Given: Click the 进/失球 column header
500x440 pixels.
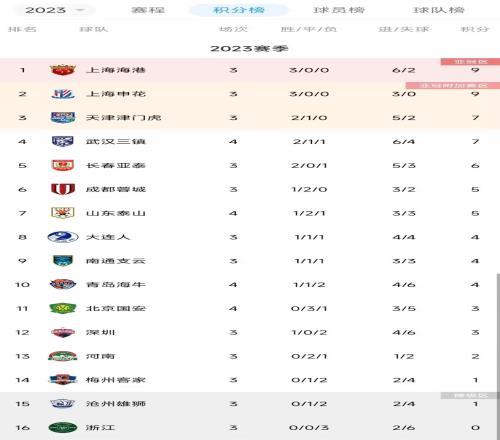Looking at the screenshot, I should [404, 29].
